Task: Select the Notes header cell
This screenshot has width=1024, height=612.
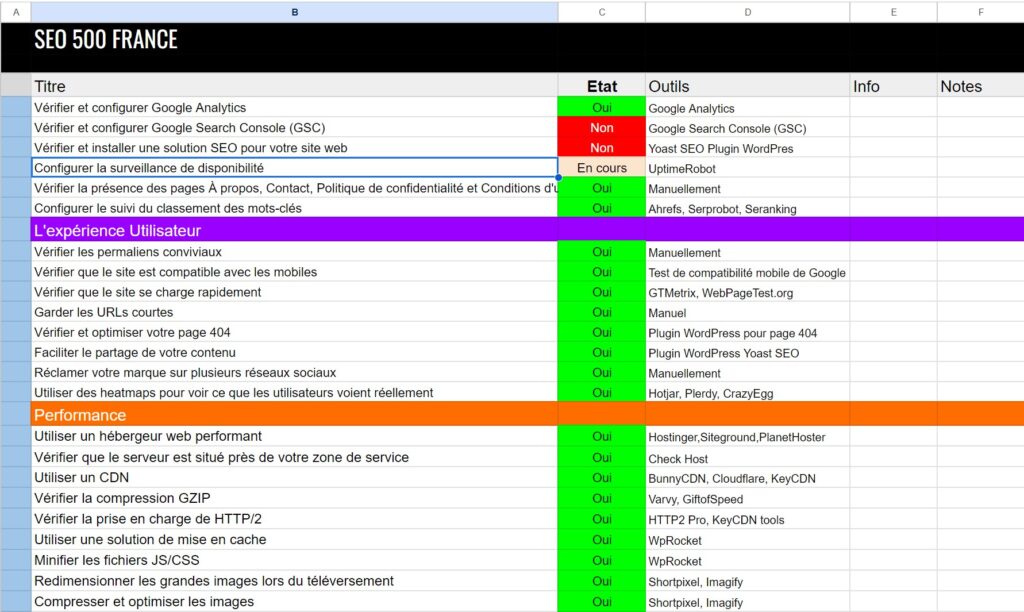Action: click(980, 86)
